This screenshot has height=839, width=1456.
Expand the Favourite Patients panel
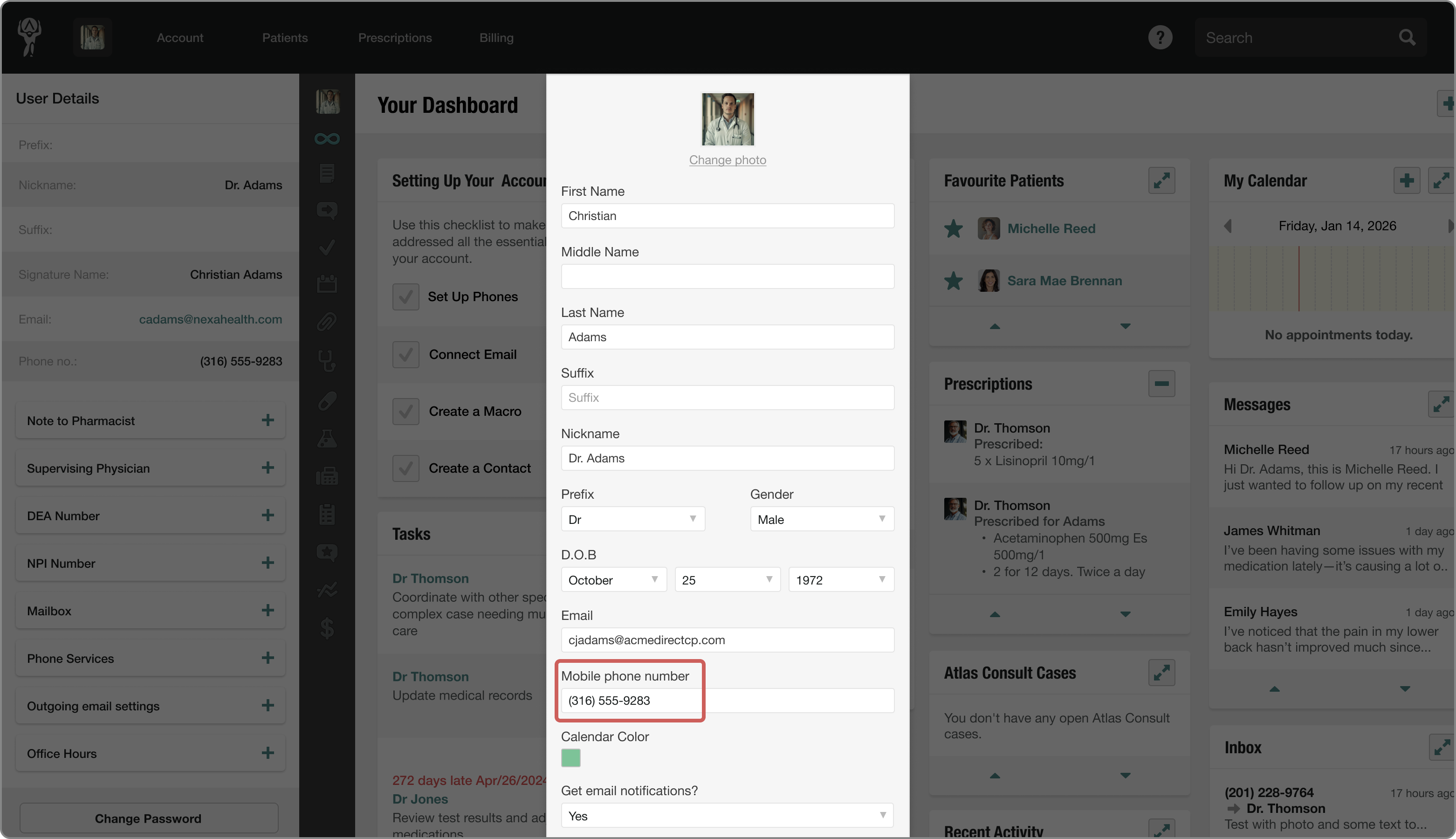point(1161,180)
